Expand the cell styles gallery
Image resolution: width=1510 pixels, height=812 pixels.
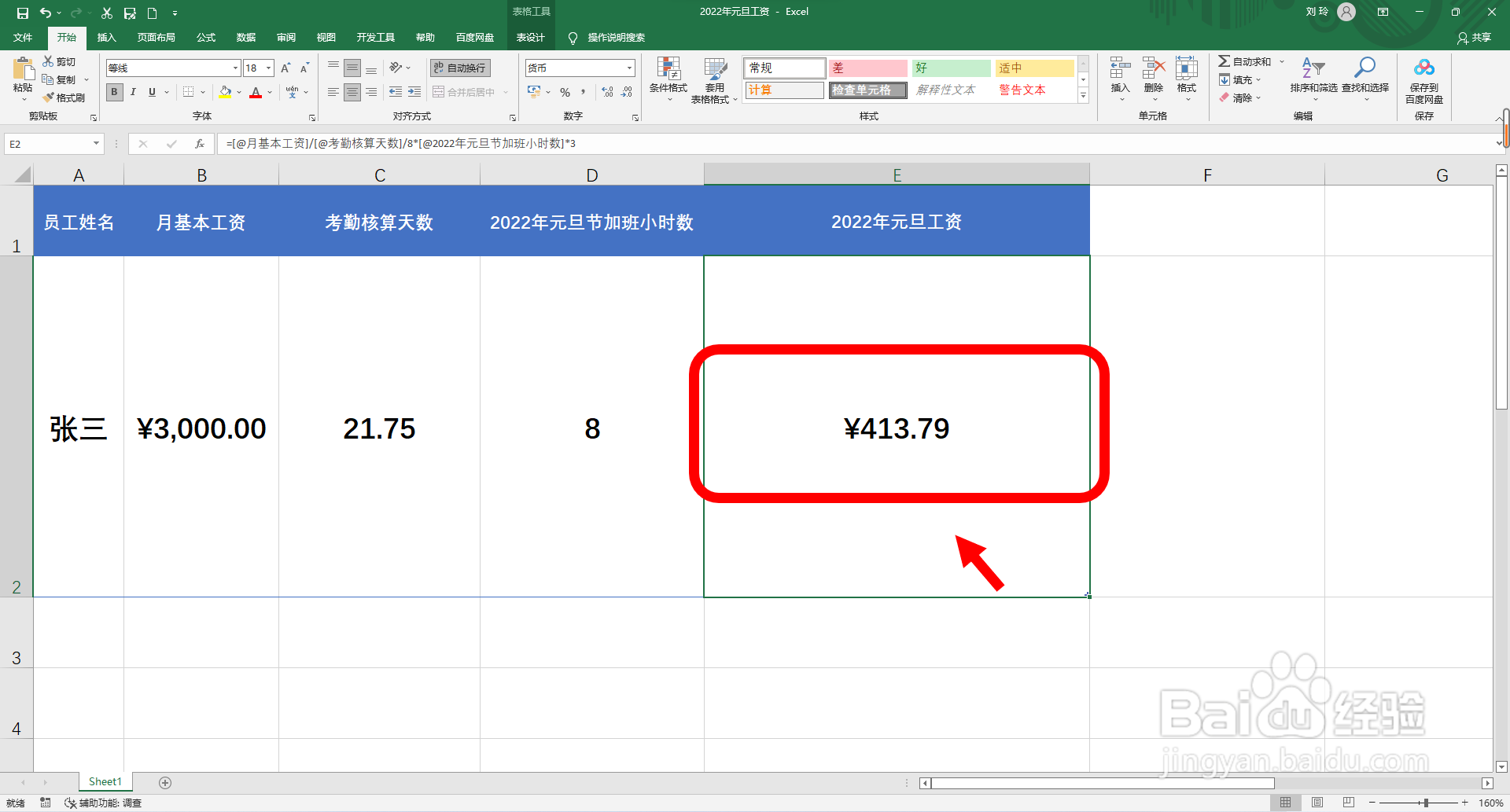coord(1083,96)
